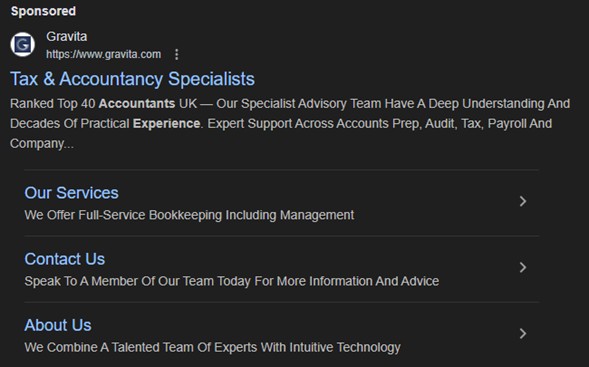Image resolution: width=589 pixels, height=367 pixels.
Task: Click the Gravita advertiser name
Action: click(x=66, y=36)
